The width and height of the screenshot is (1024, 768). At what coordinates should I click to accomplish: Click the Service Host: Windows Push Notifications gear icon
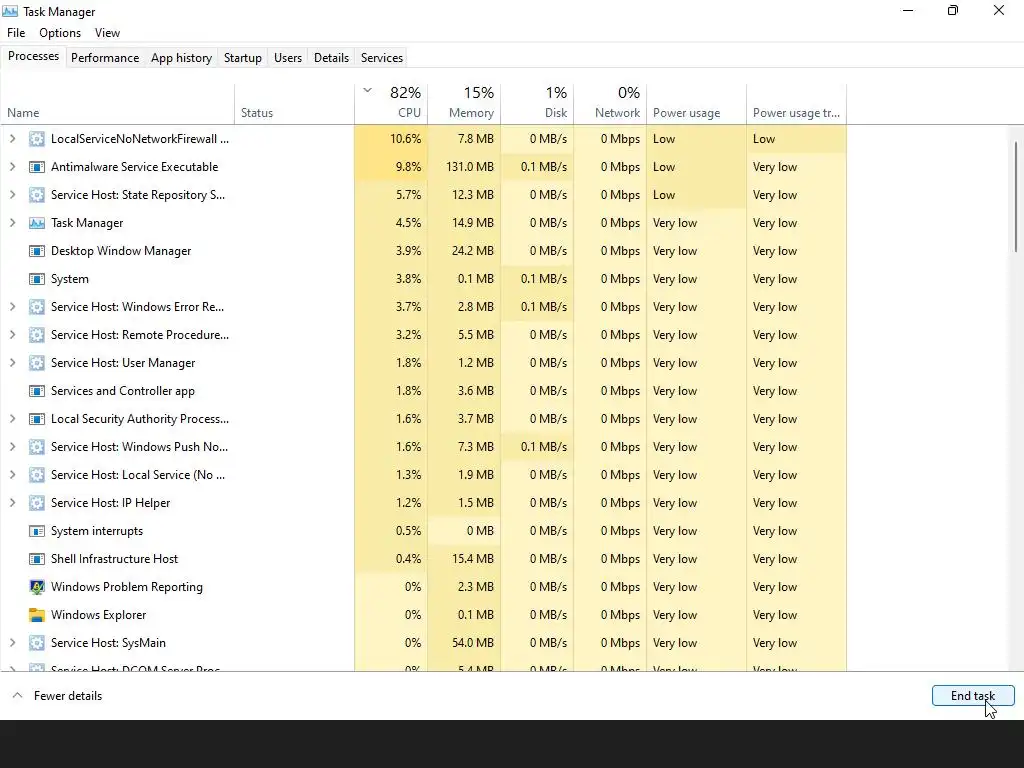pos(37,447)
